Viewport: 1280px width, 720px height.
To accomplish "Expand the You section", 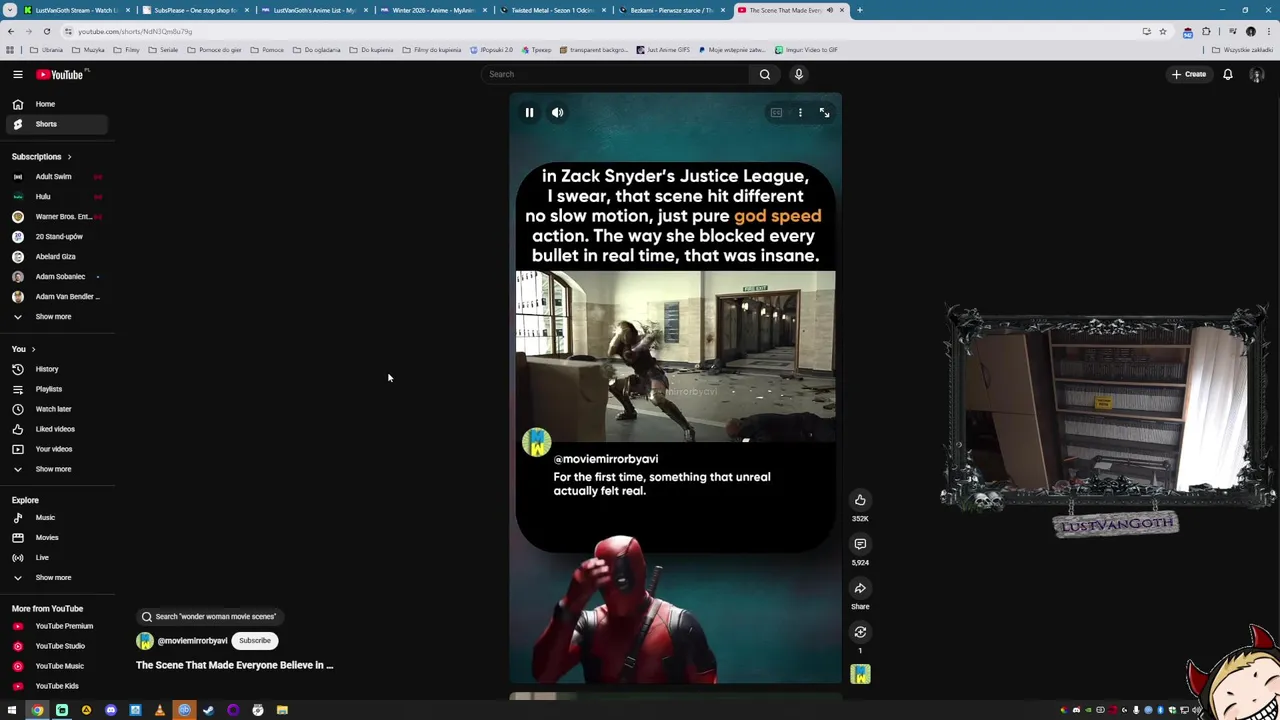I will tap(24, 349).
